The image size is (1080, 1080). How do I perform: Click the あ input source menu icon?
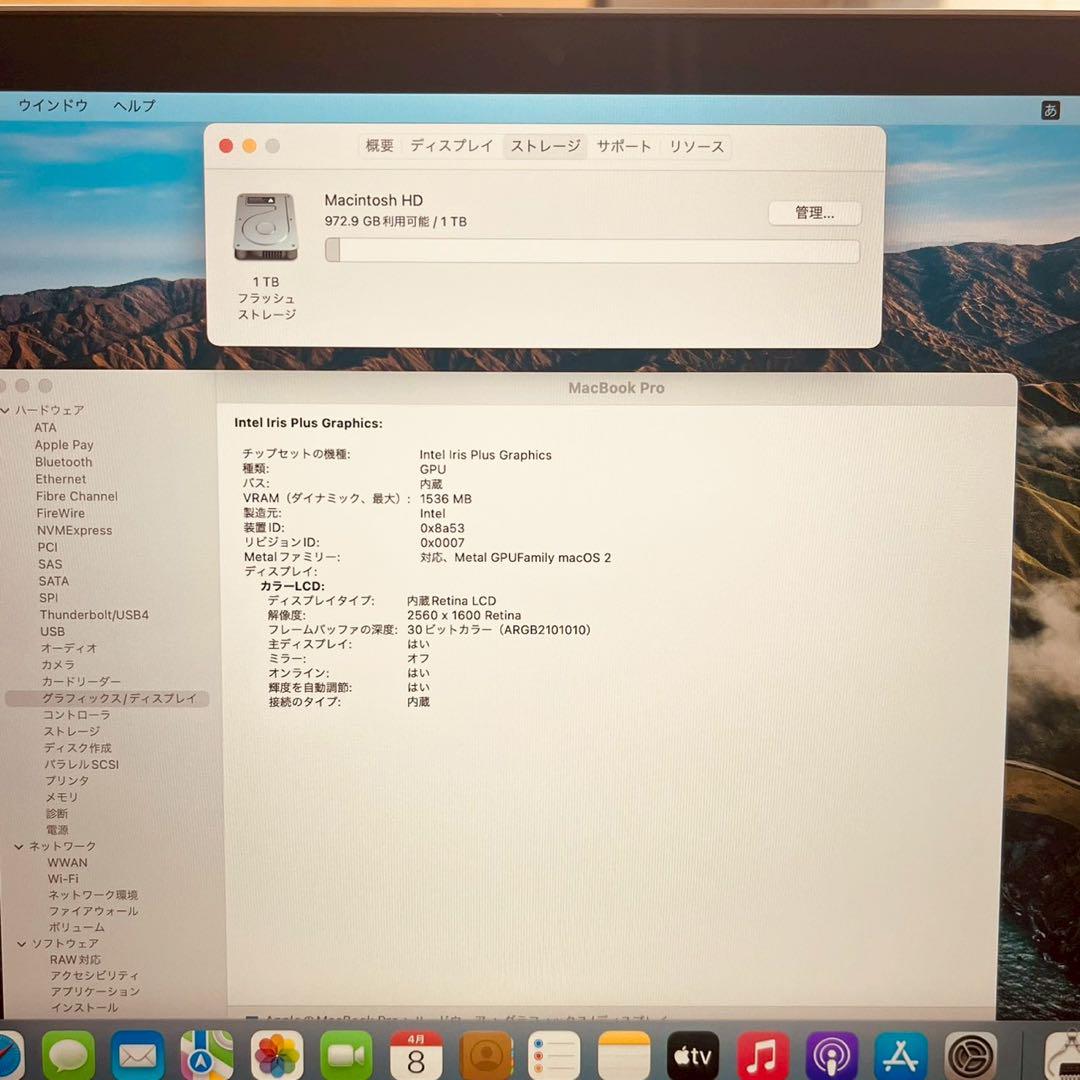(1050, 110)
